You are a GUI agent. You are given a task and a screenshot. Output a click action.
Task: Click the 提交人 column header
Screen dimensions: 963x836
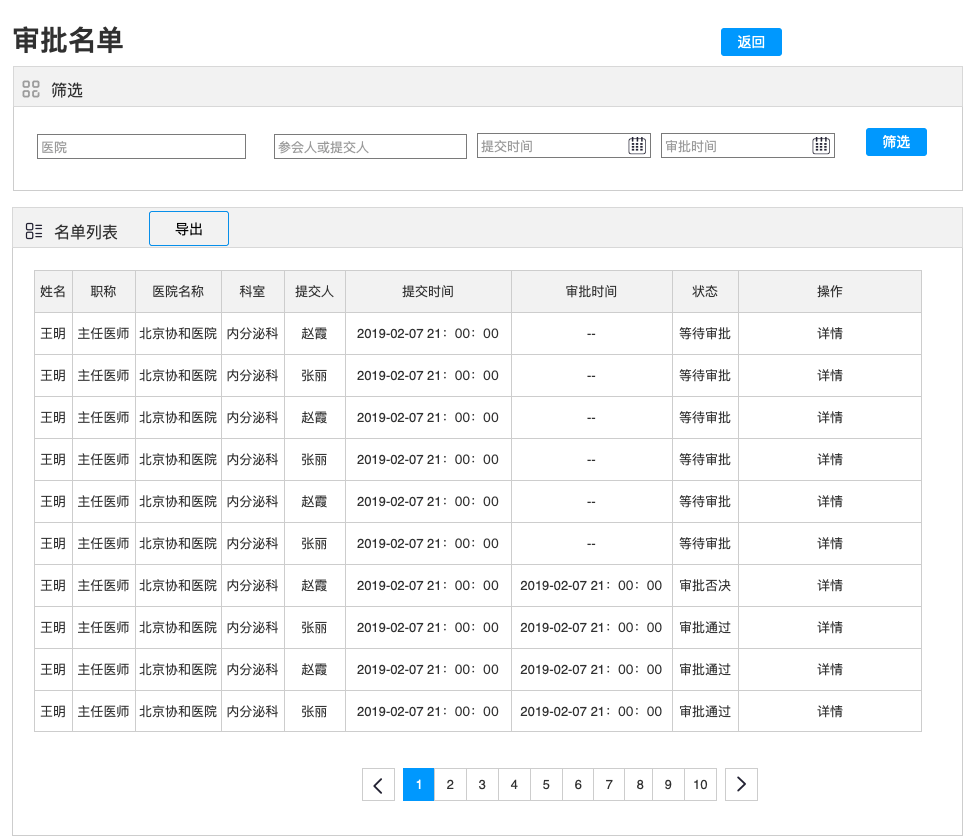(314, 291)
